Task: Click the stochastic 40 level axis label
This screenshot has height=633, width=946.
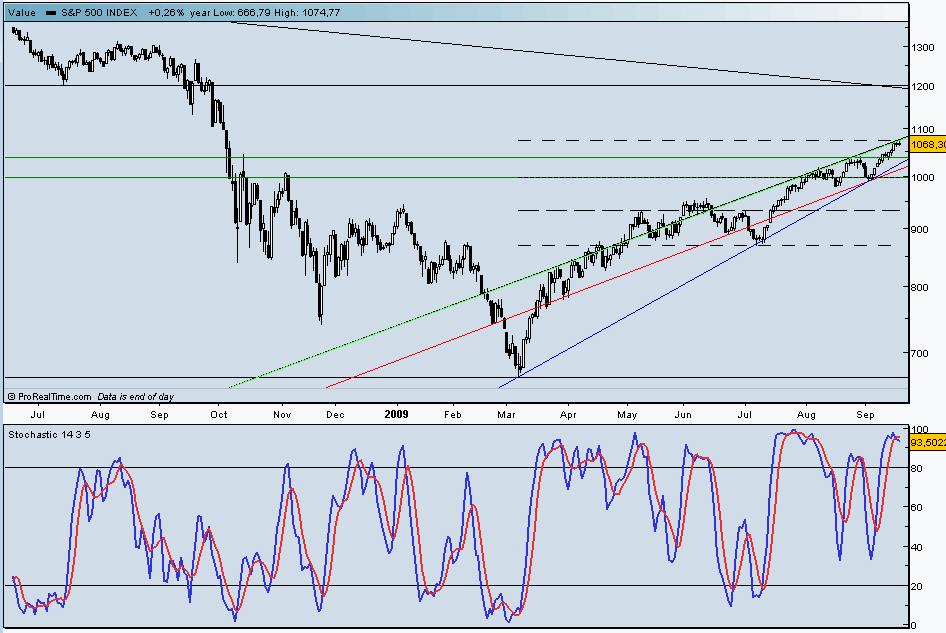Action: pos(916,547)
